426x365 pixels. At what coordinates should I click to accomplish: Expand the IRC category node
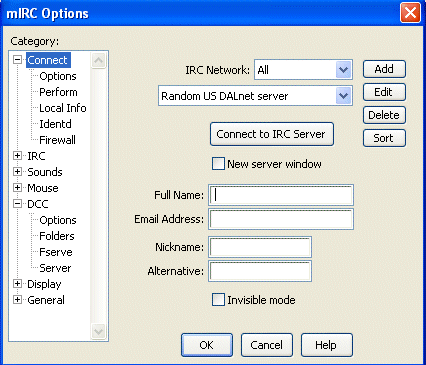pyautogui.click(x=17, y=156)
